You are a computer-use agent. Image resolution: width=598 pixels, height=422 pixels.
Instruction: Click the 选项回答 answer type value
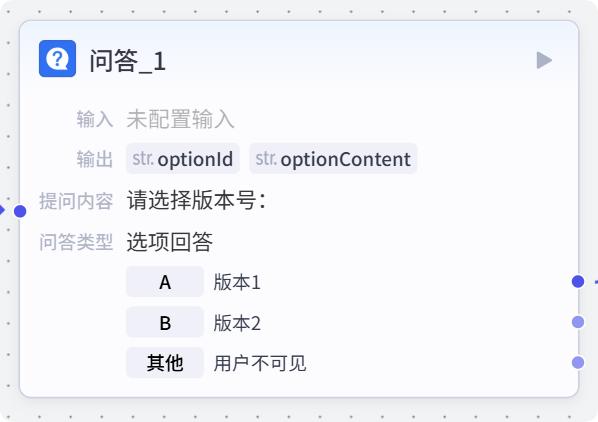point(170,242)
